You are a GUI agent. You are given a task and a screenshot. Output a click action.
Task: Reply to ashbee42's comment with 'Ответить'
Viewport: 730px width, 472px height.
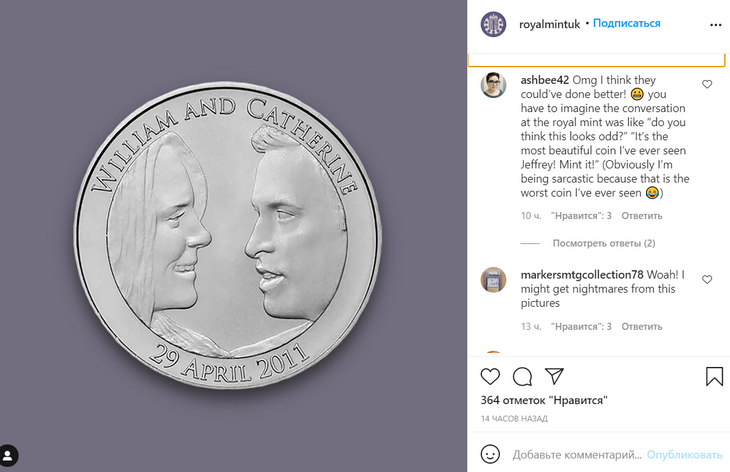(642, 215)
